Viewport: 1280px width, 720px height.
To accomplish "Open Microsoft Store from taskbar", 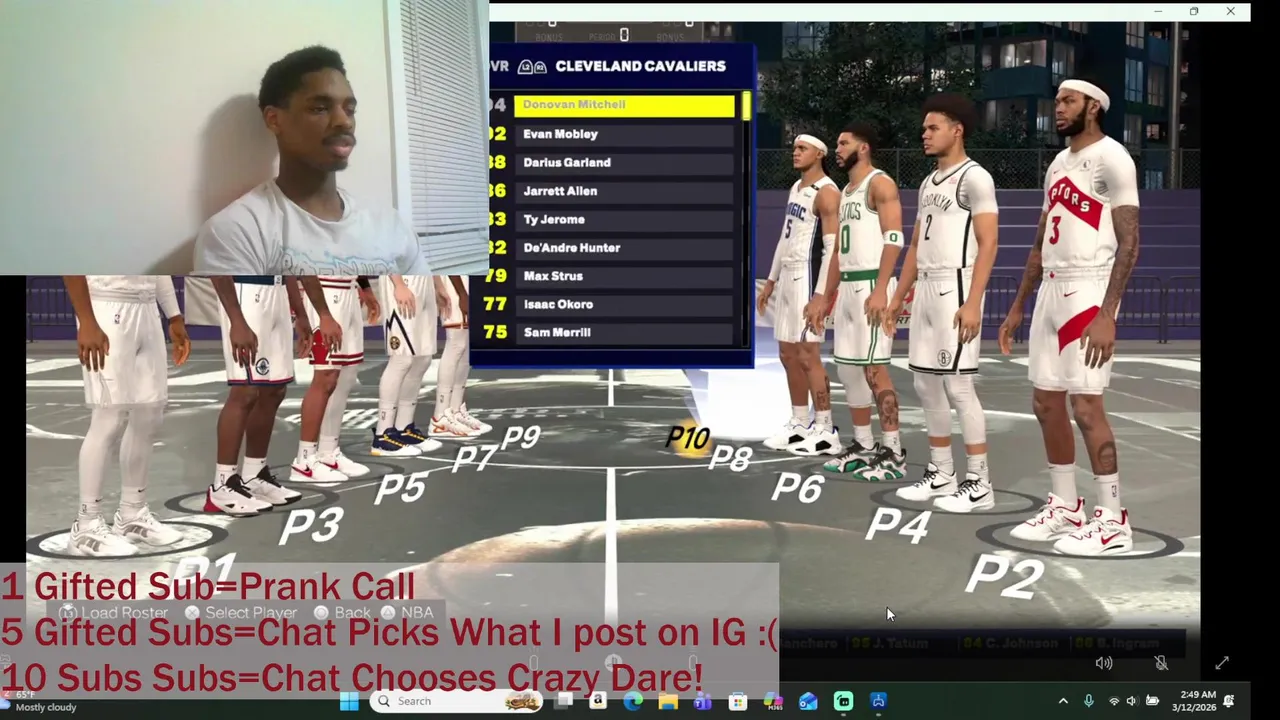I will (x=738, y=702).
